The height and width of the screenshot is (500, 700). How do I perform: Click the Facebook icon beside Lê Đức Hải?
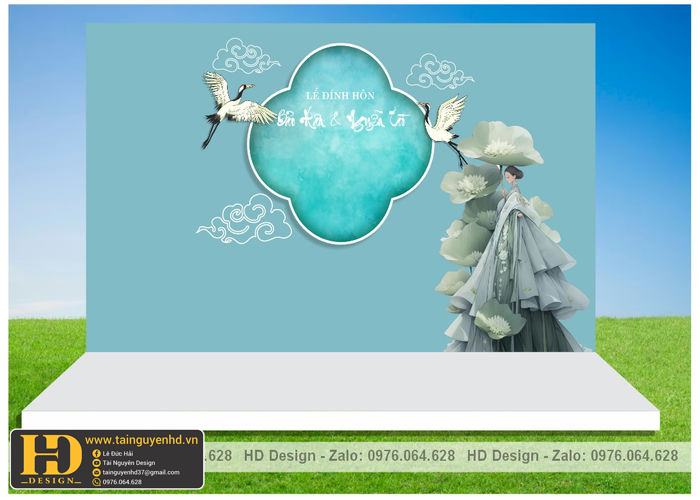coord(96,454)
